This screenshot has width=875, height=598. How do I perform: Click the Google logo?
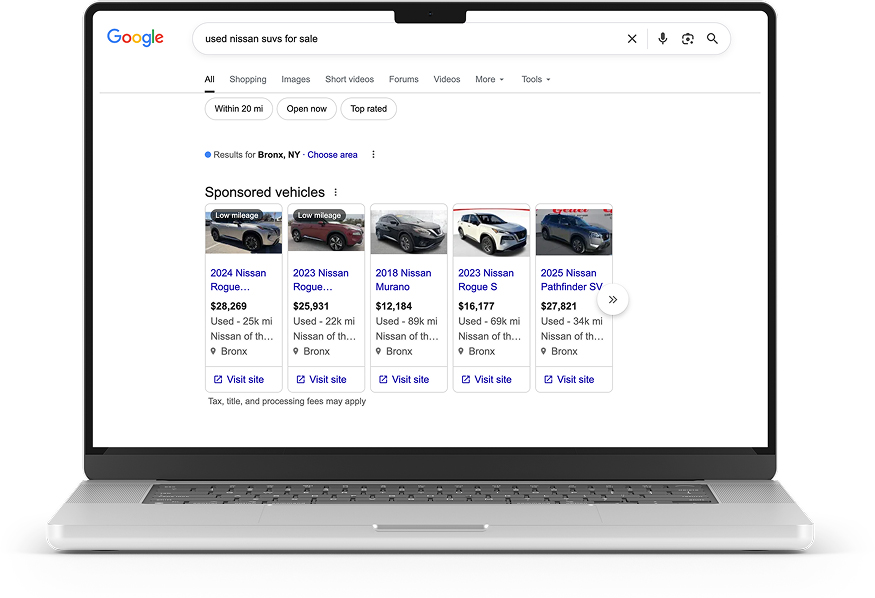135,38
